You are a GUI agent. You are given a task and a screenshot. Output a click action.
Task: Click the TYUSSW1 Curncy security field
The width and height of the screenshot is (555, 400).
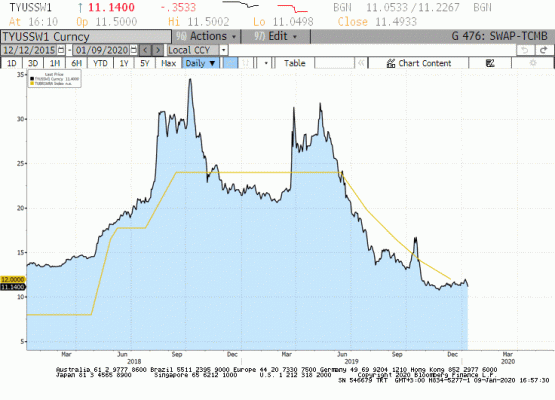point(86,36)
